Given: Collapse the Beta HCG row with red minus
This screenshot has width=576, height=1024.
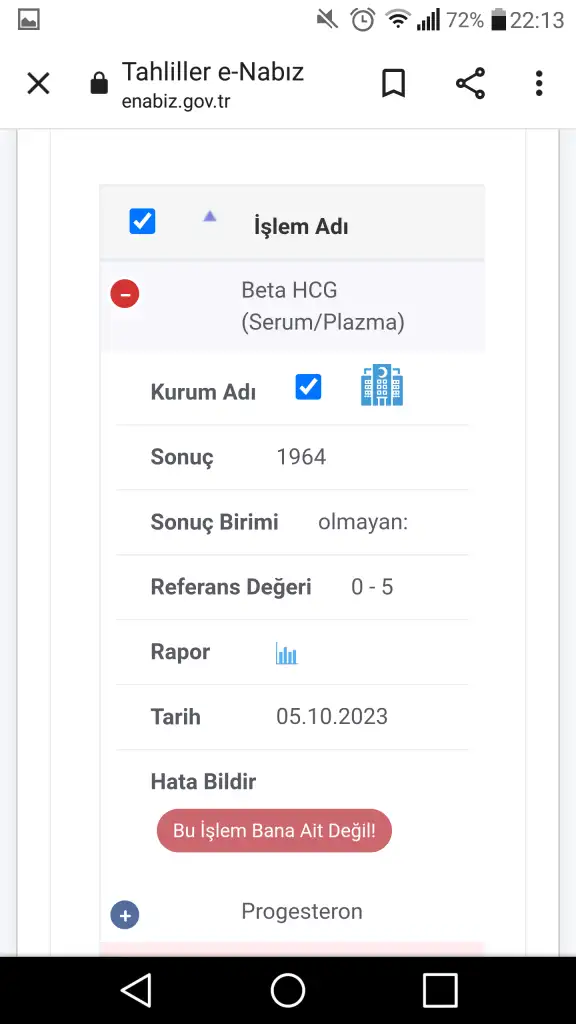Looking at the screenshot, I should pyautogui.click(x=125, y=293).
